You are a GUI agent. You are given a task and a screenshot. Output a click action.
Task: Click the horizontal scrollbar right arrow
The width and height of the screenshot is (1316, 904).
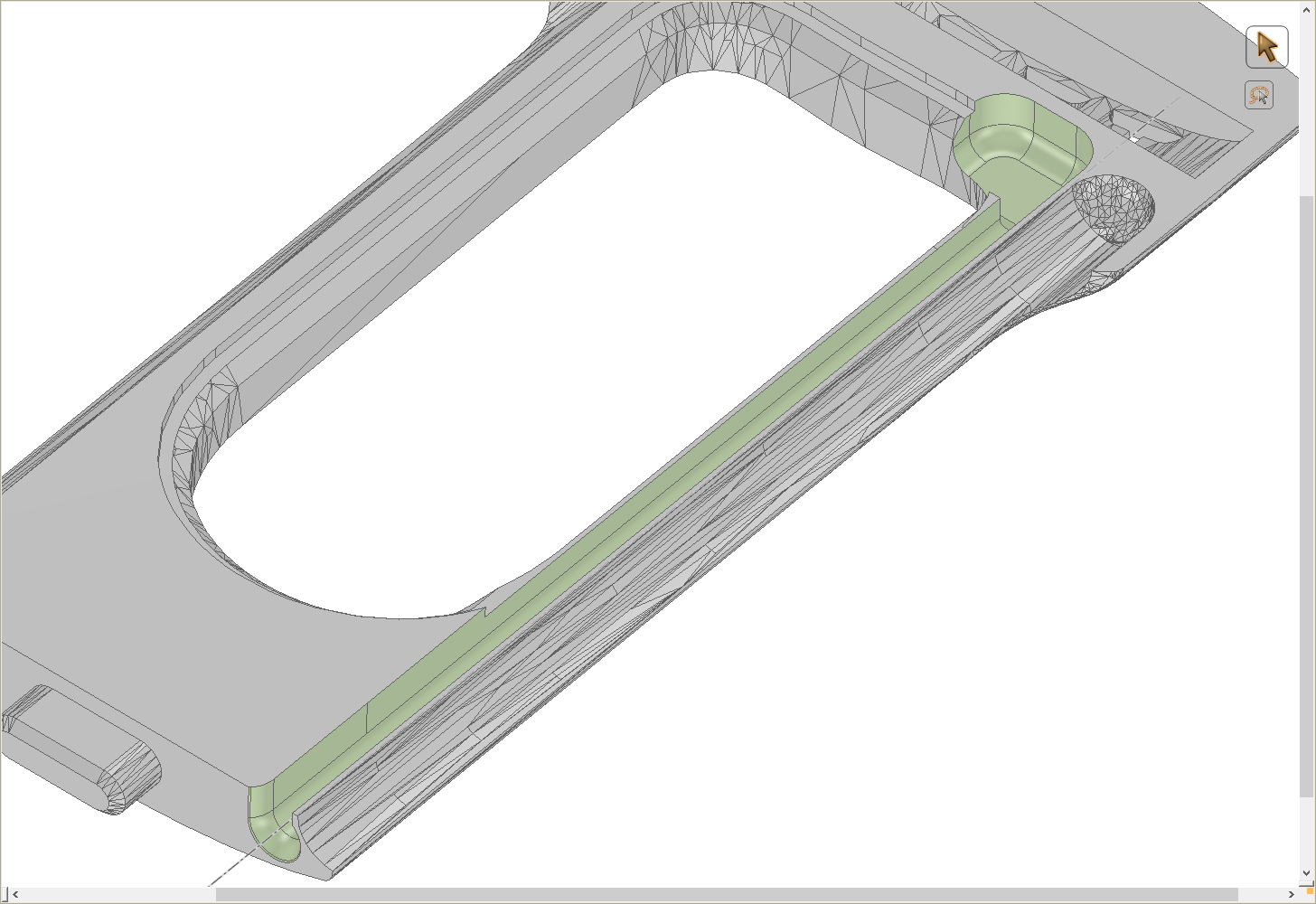(1292, 895)
